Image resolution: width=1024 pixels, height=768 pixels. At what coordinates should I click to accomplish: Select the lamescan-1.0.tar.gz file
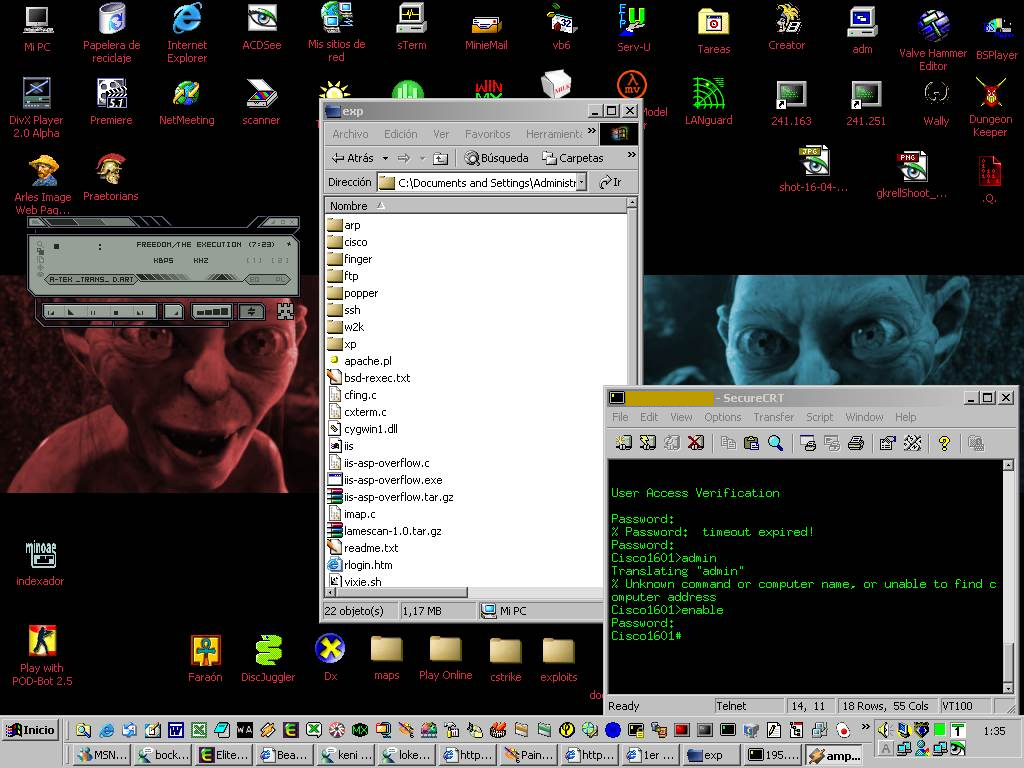coord(385,531)
